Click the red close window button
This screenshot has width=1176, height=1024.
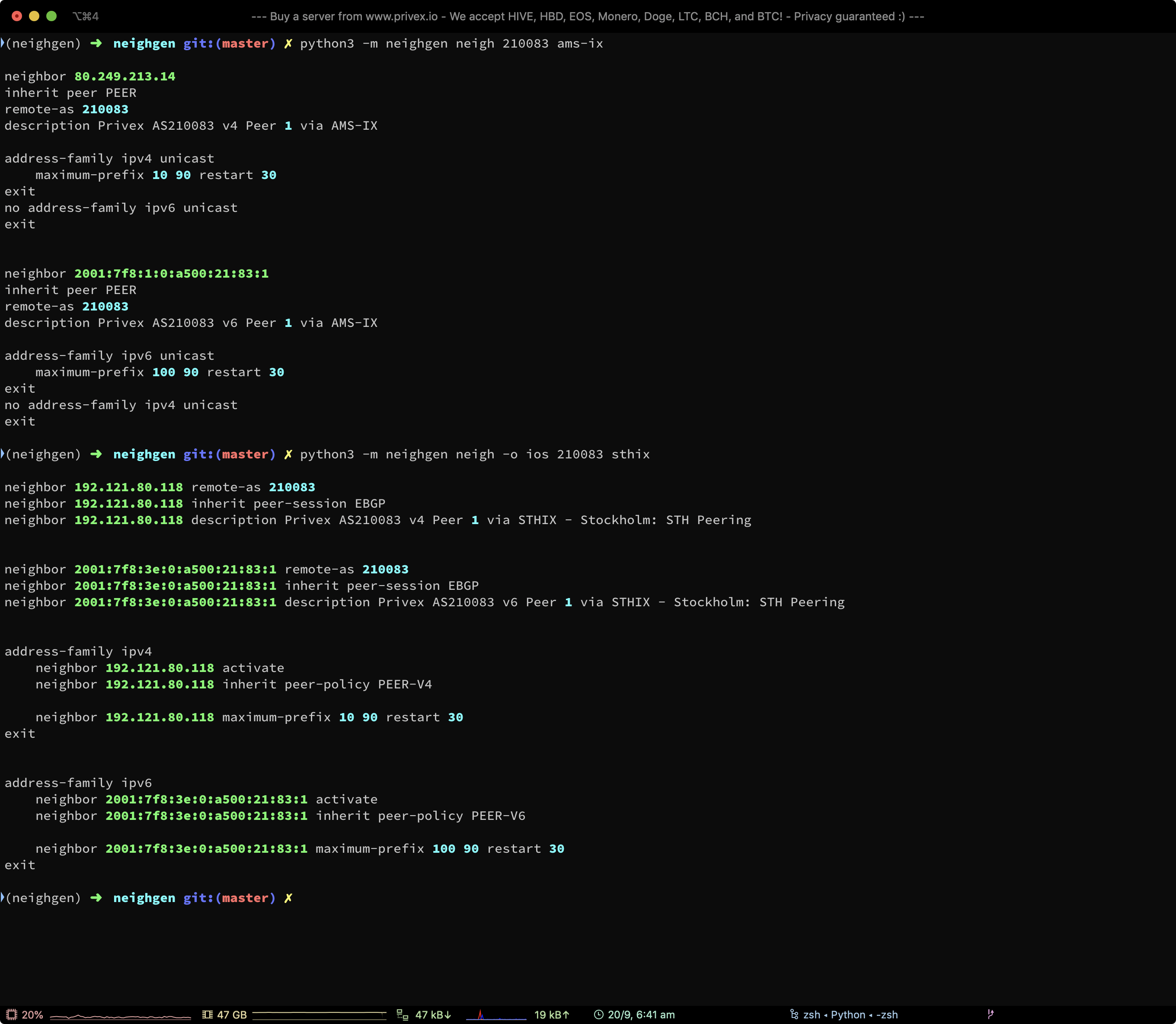pos(17,16)
